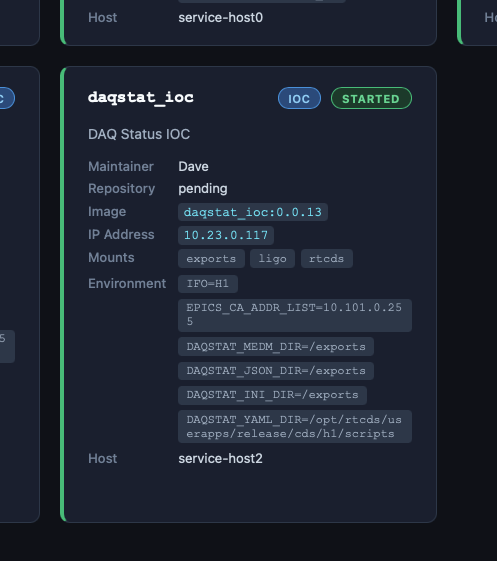Click the Mounts field label
The height and width of the screenshot is (561, 497).
pyautogui.click(x=111, y=258)
